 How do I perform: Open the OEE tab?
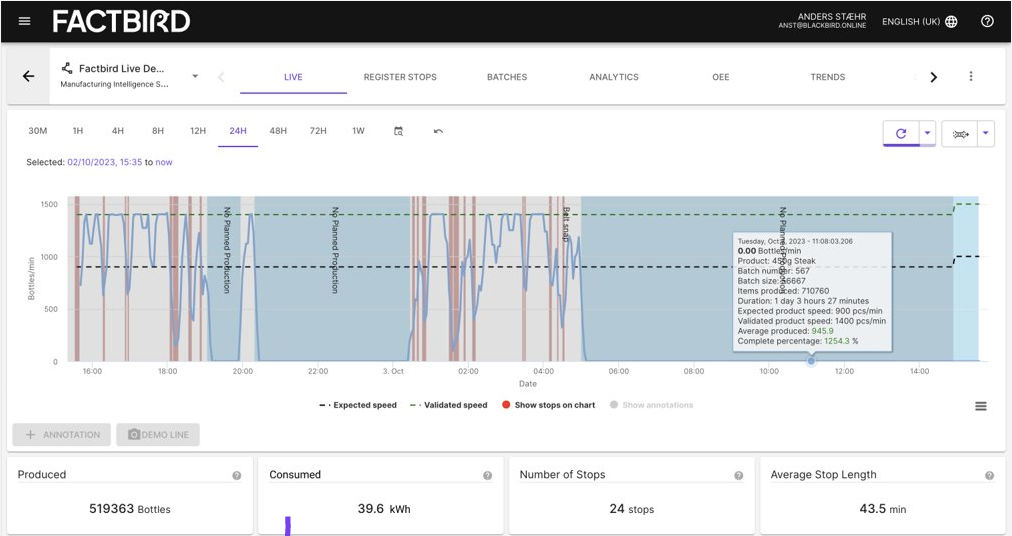coord(721,77)
